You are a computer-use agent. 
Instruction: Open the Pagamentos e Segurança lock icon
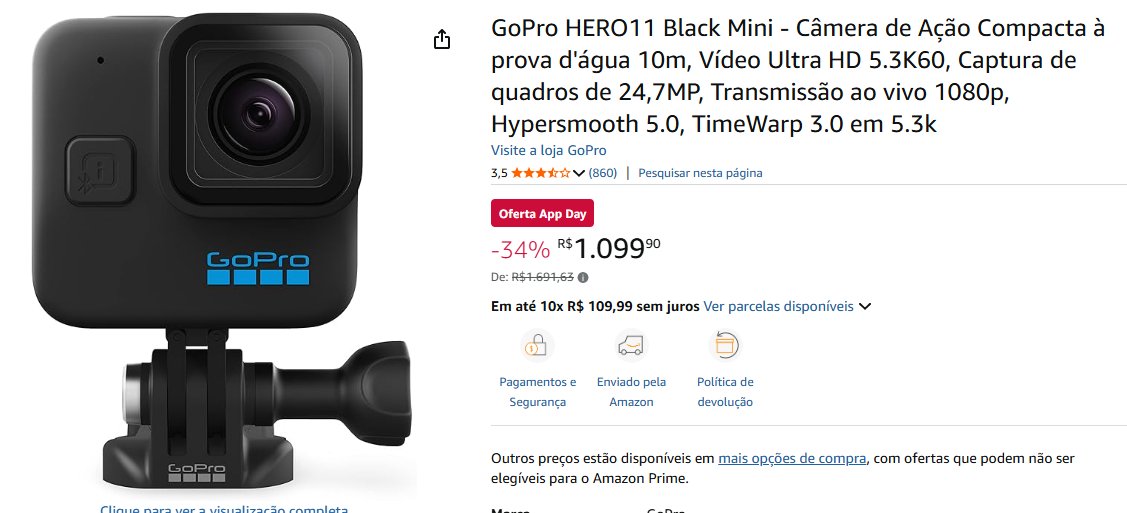click(x=537, y=346)
